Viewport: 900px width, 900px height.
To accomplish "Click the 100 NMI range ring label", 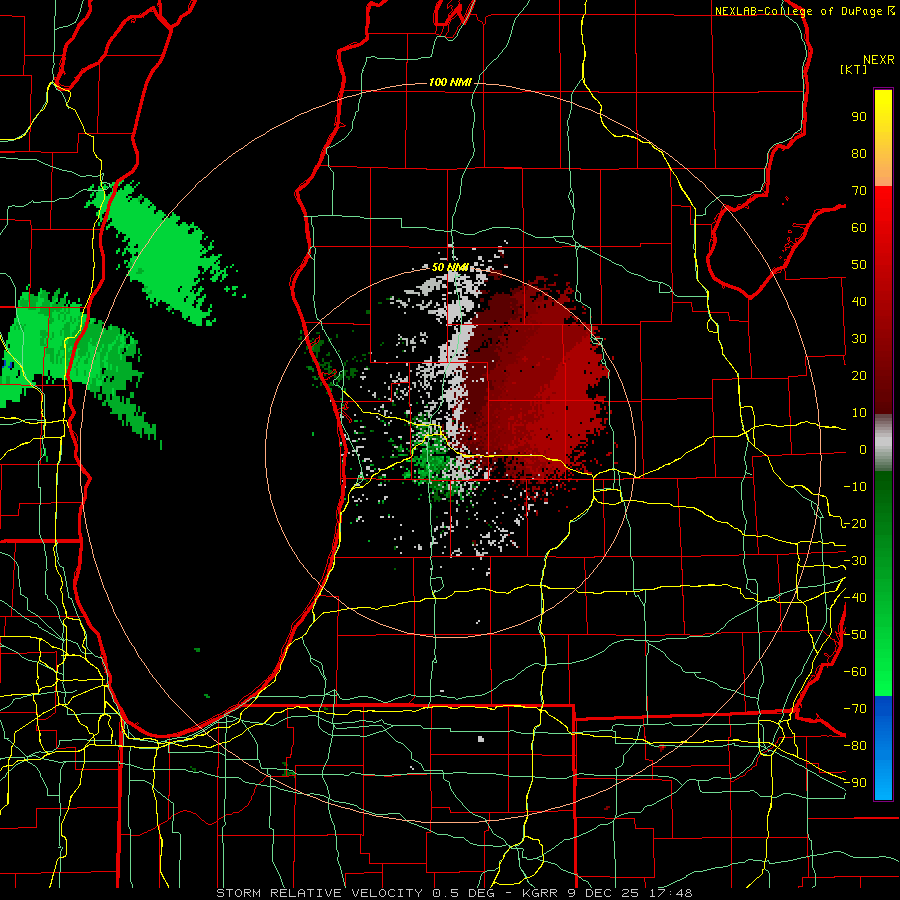I will [x=450, y=82].
